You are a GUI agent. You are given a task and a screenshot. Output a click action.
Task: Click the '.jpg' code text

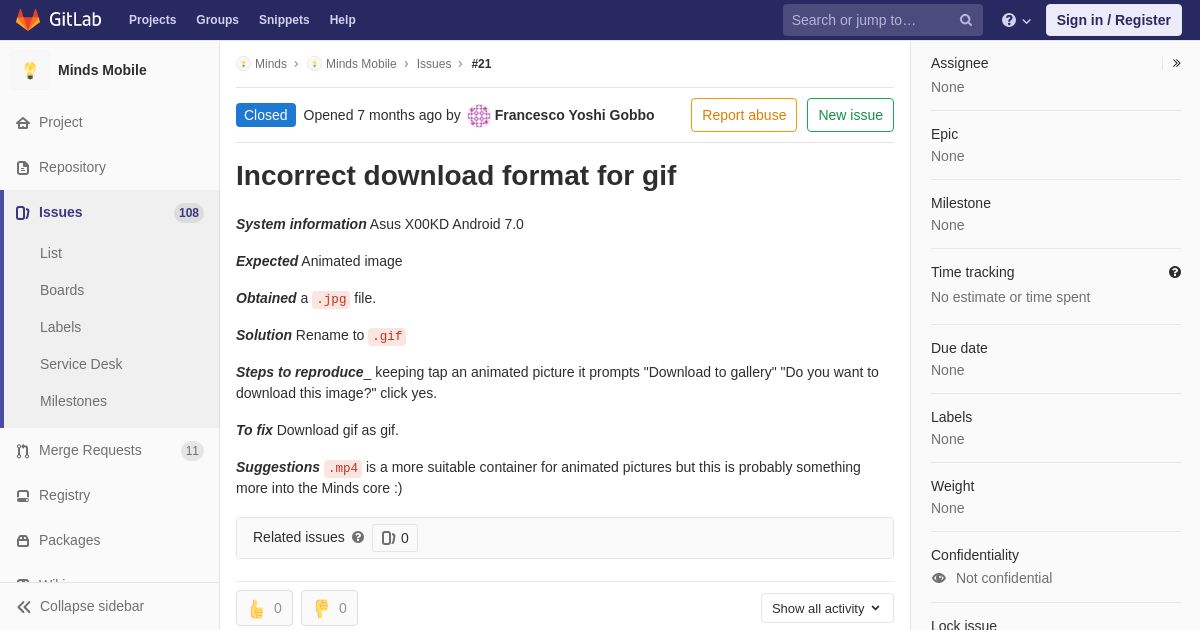(331, 299)
